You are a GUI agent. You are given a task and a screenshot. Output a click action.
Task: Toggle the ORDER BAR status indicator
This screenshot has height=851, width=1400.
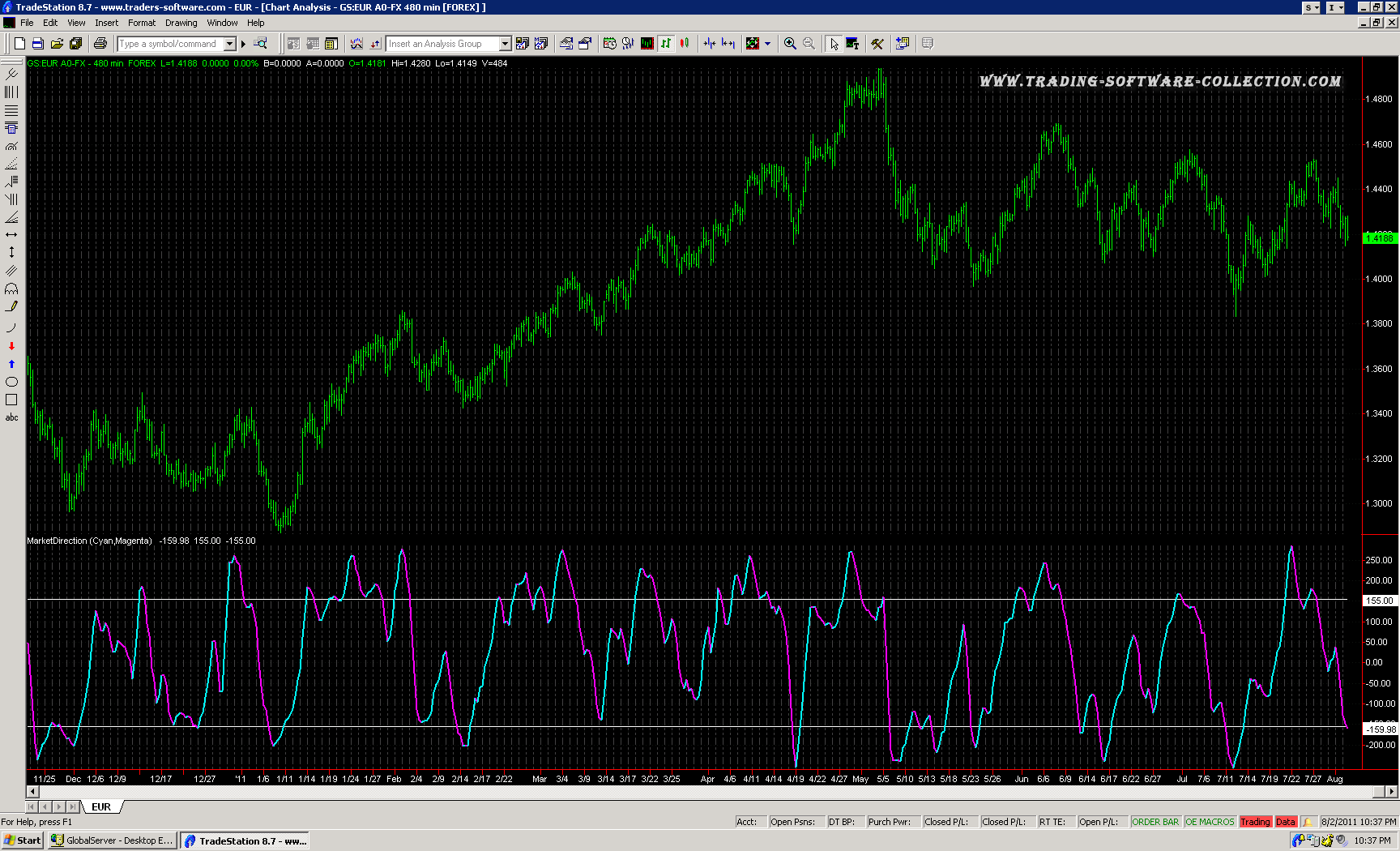click(1155, 822)
